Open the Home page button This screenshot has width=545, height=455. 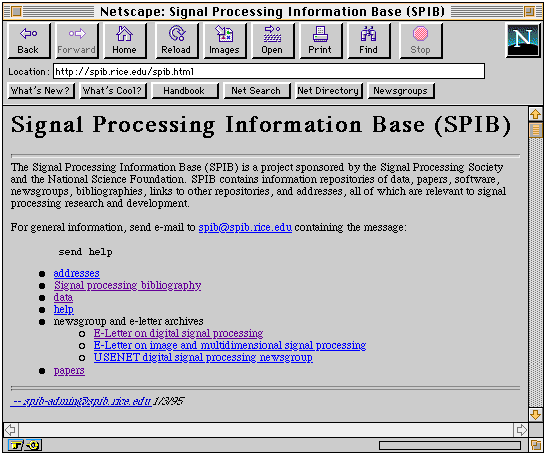124,41
